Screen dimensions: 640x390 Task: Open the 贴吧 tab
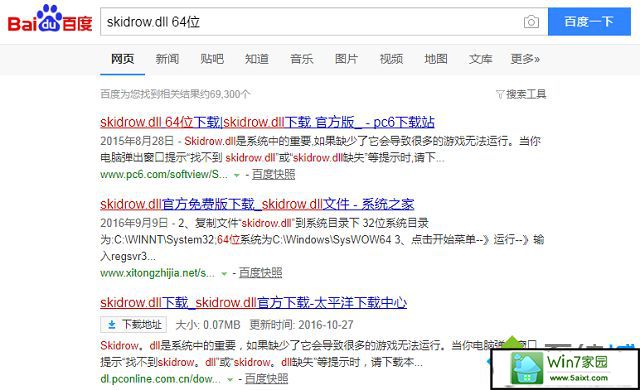point(212,59)
